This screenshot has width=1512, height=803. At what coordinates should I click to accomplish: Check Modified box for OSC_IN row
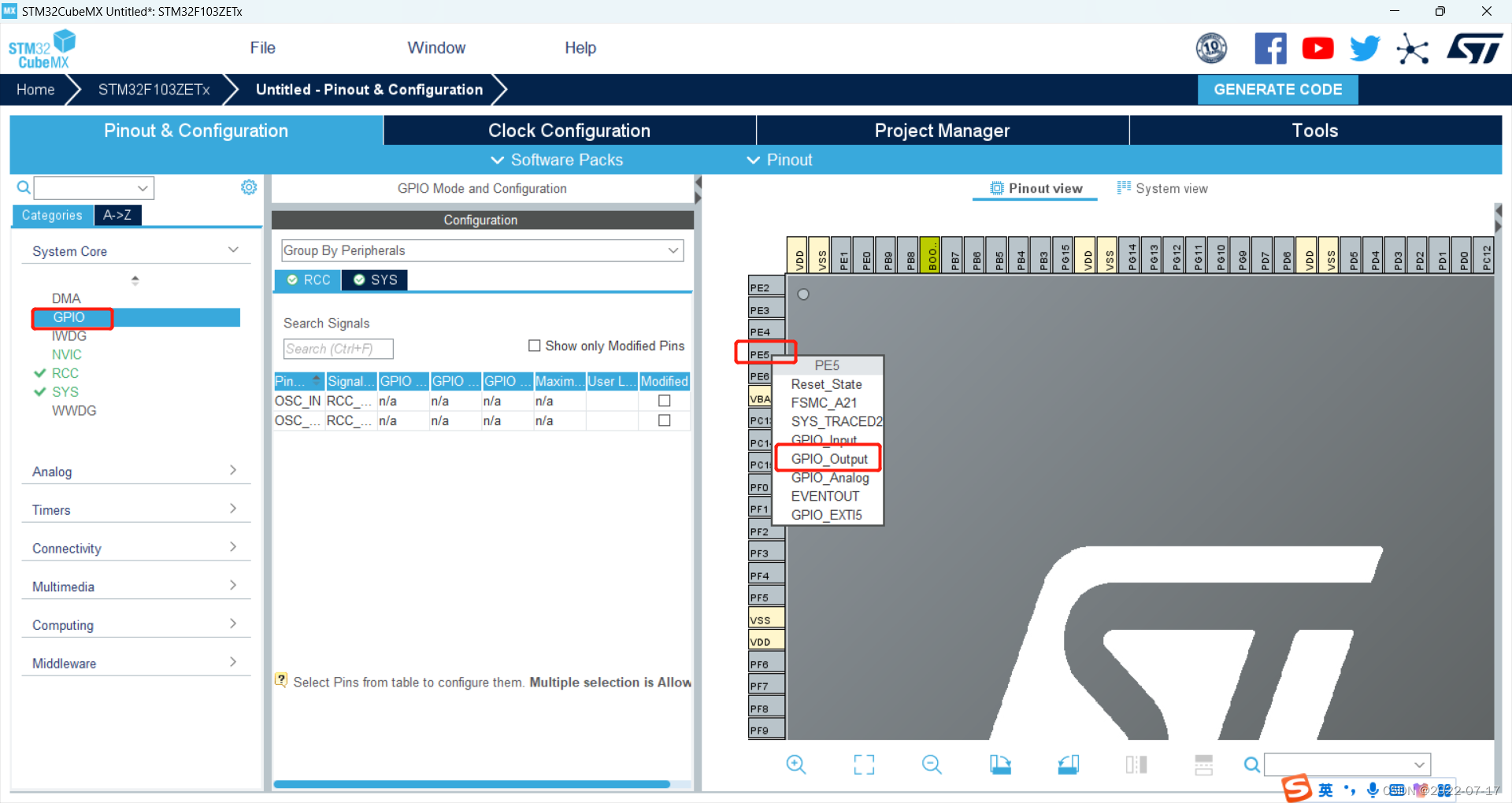tap(665, 401)
